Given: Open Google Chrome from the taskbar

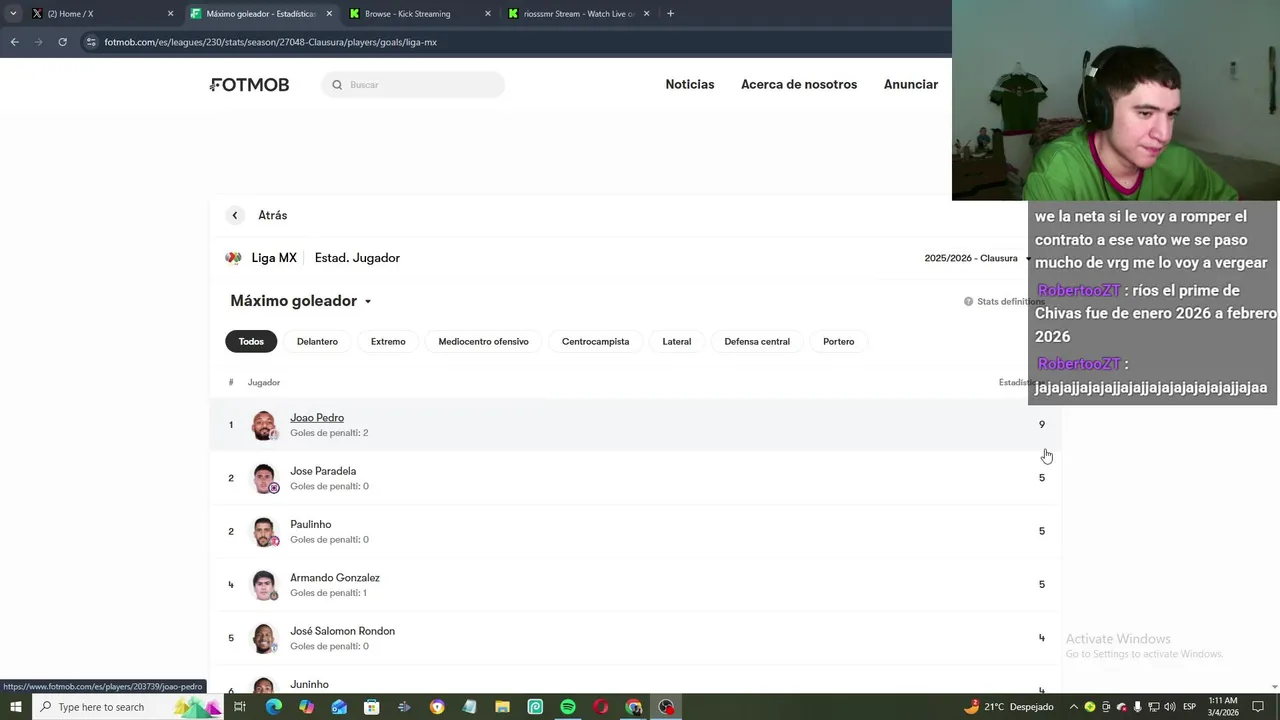Looking at the screenshot, I should click(633, 707).
